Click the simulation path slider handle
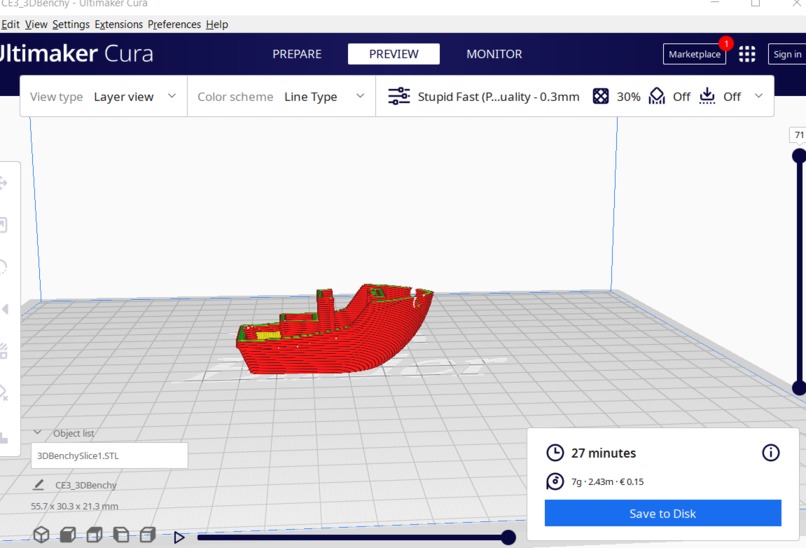The height and width of the screenshot is (548, 806). pos(508,538)
